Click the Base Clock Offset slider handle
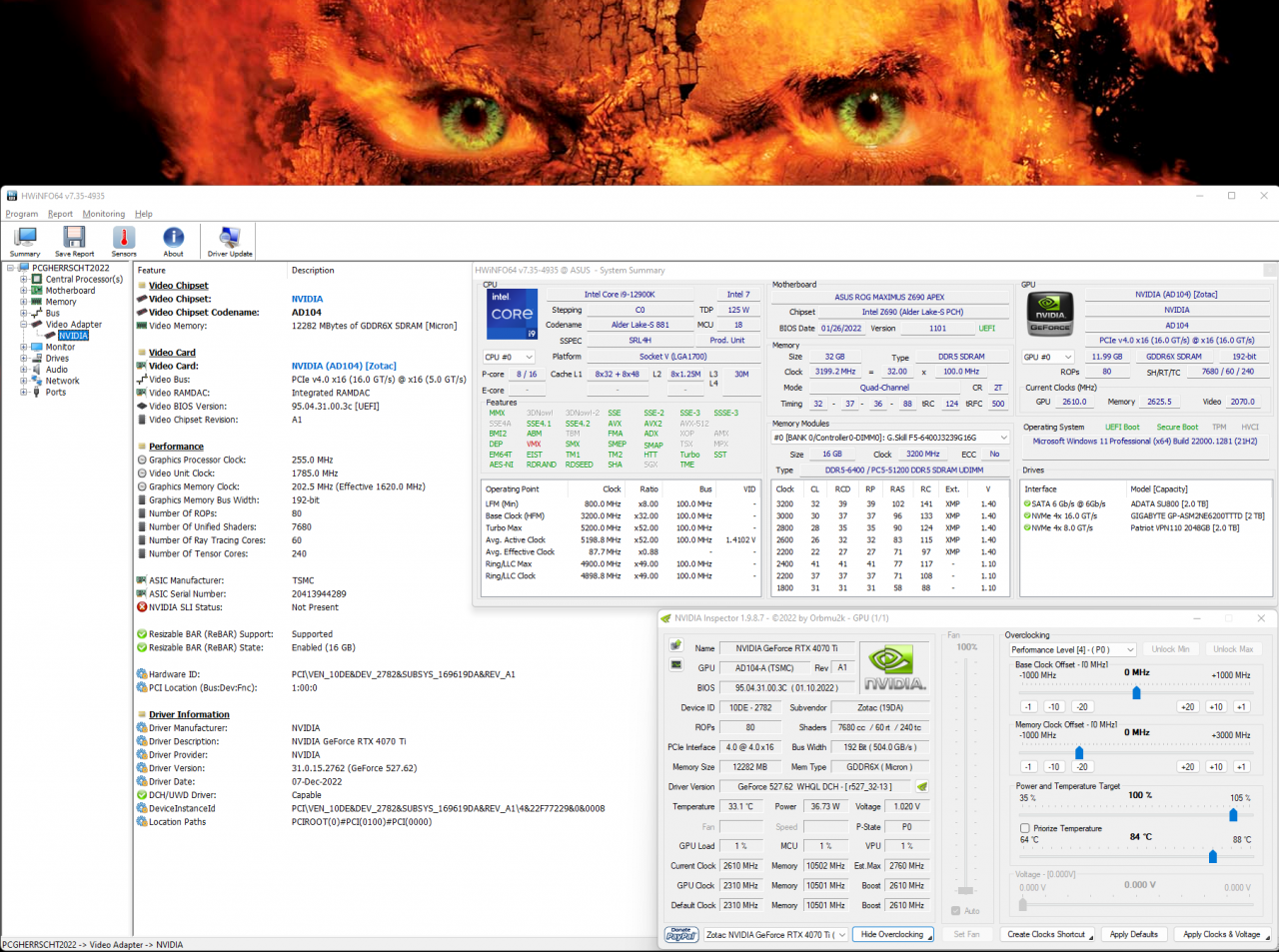Screen dimensions: 1279x952 coord(1136,692)
